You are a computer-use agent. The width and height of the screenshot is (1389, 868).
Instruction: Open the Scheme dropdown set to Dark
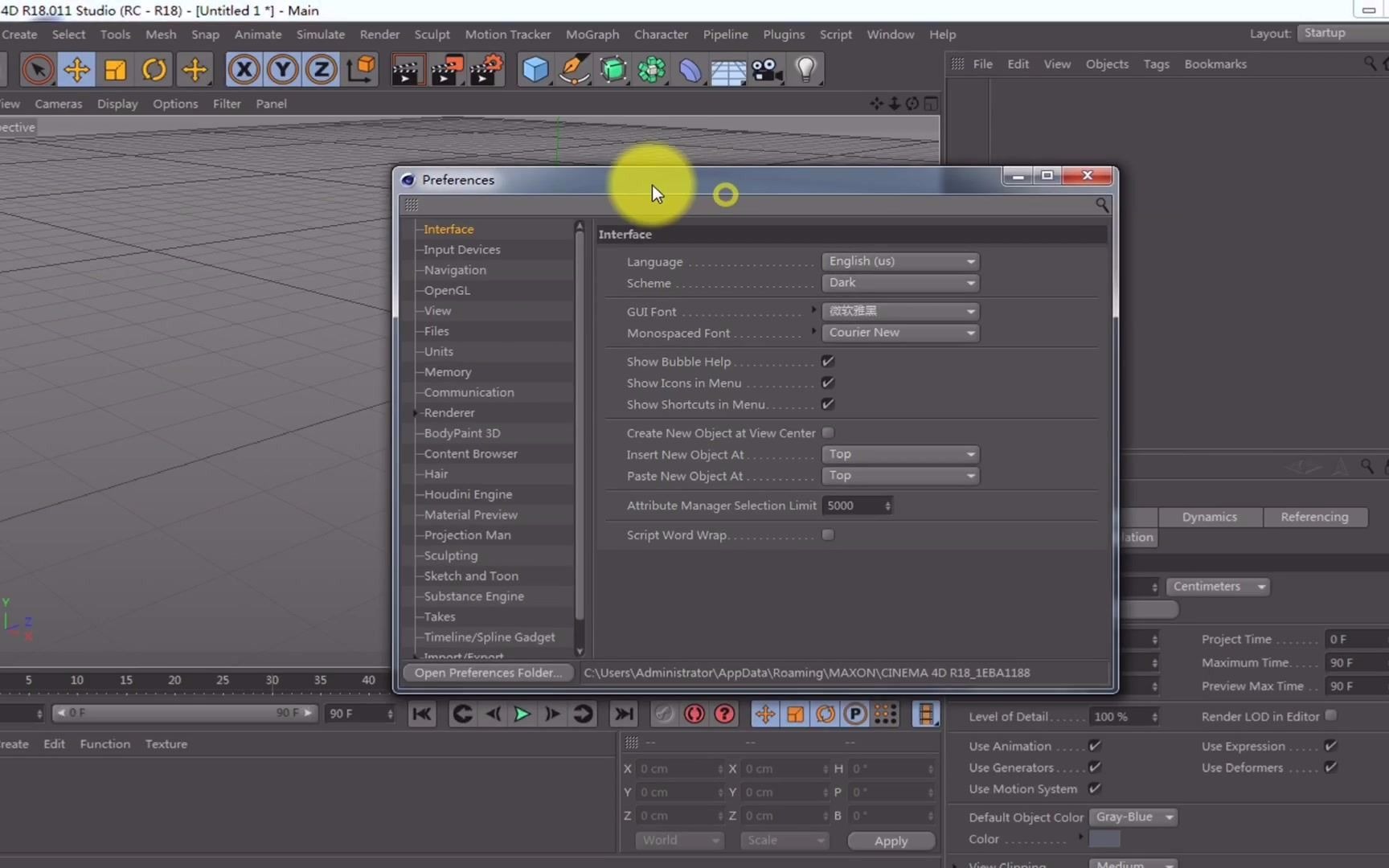pos(899,283)
